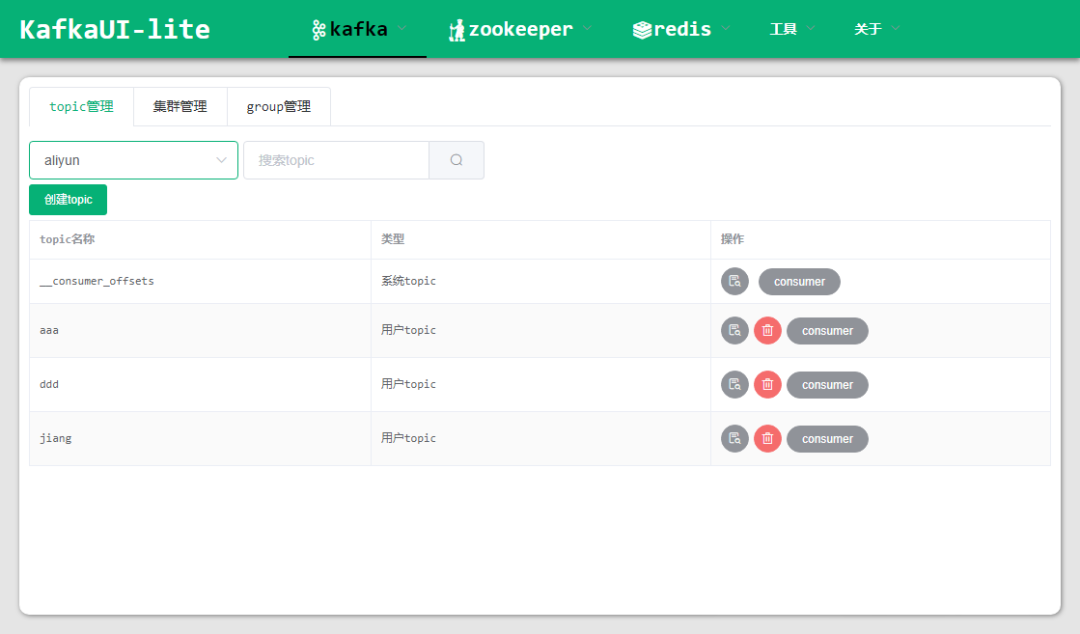Expand the redis menu chevron

(726, 28)
